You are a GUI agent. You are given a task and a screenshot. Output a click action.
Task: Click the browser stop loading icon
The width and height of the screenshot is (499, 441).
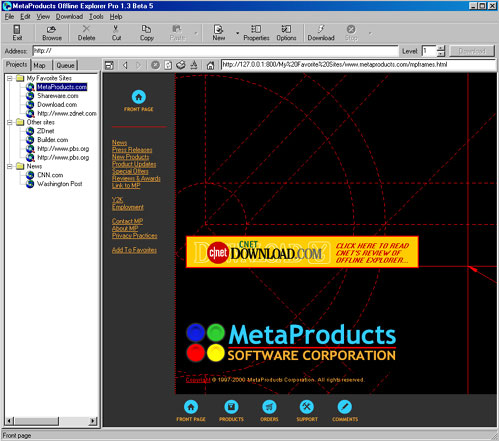(x=155, y=65)
